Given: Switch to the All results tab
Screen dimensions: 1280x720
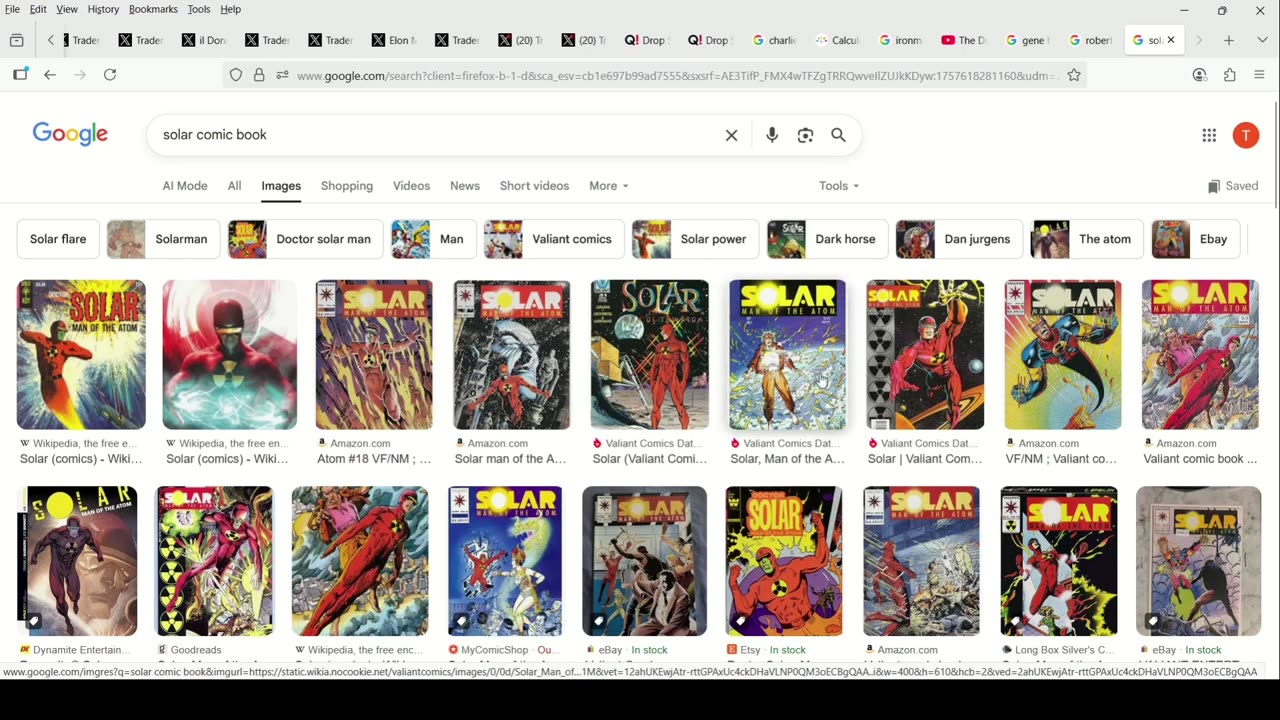Looking at the screenshot, I should click(234, 186).
